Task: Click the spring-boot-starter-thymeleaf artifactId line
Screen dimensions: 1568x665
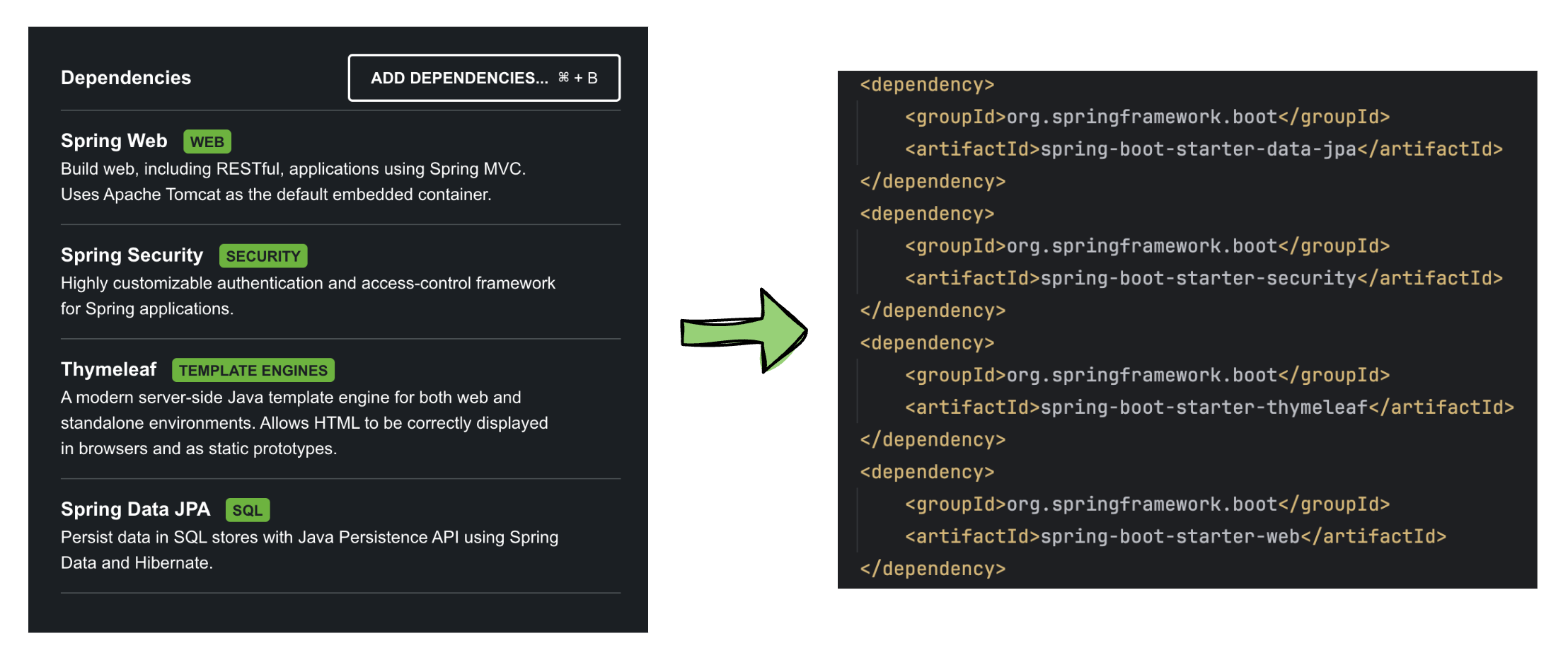Action: 1209,407
